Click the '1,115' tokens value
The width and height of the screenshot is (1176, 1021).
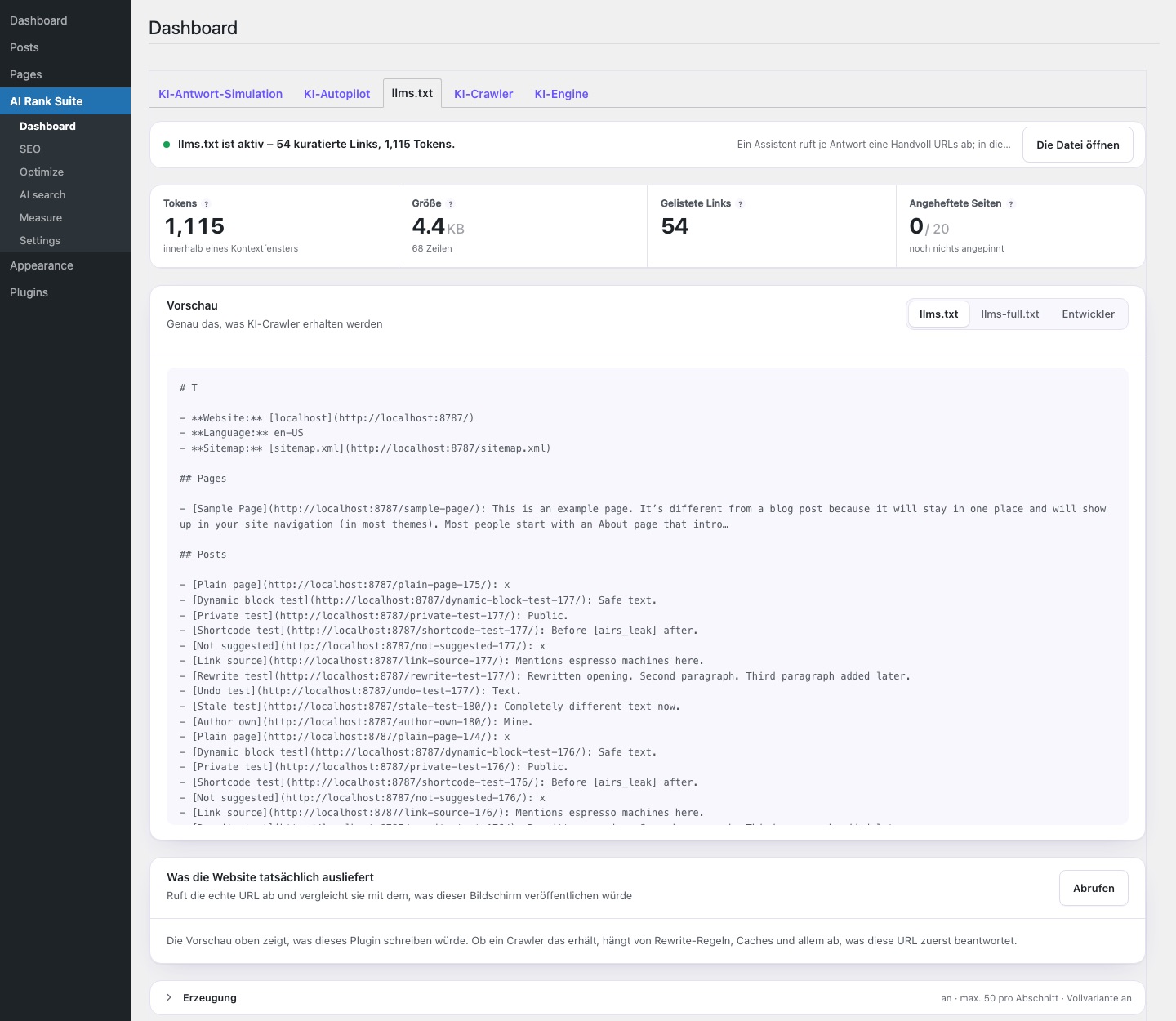click(194, 226)
